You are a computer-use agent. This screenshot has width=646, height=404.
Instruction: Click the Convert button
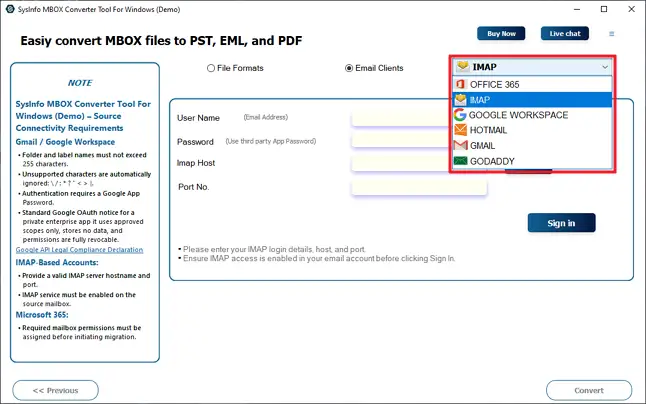click(589, 390)
